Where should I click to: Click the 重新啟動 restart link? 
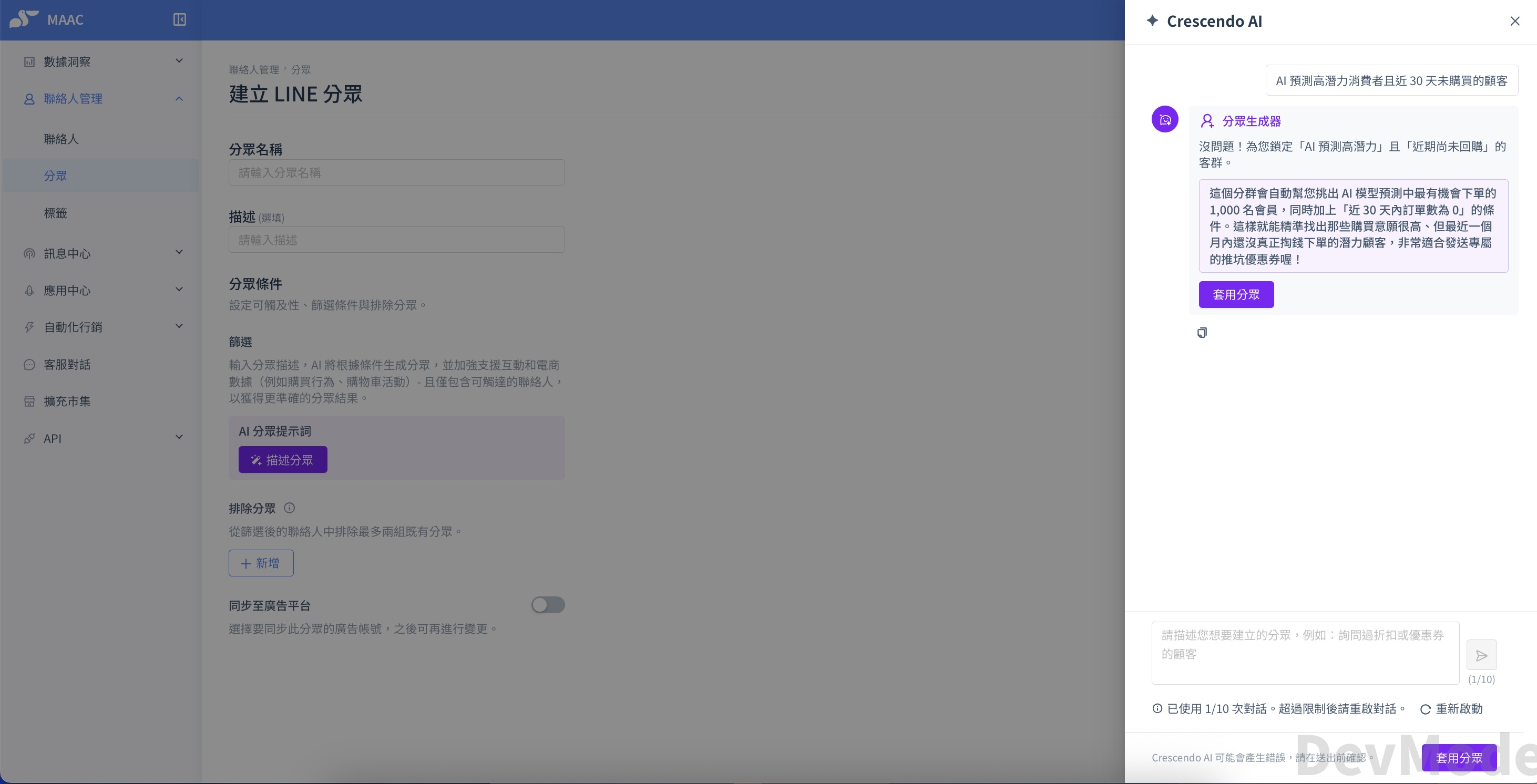1452,709
